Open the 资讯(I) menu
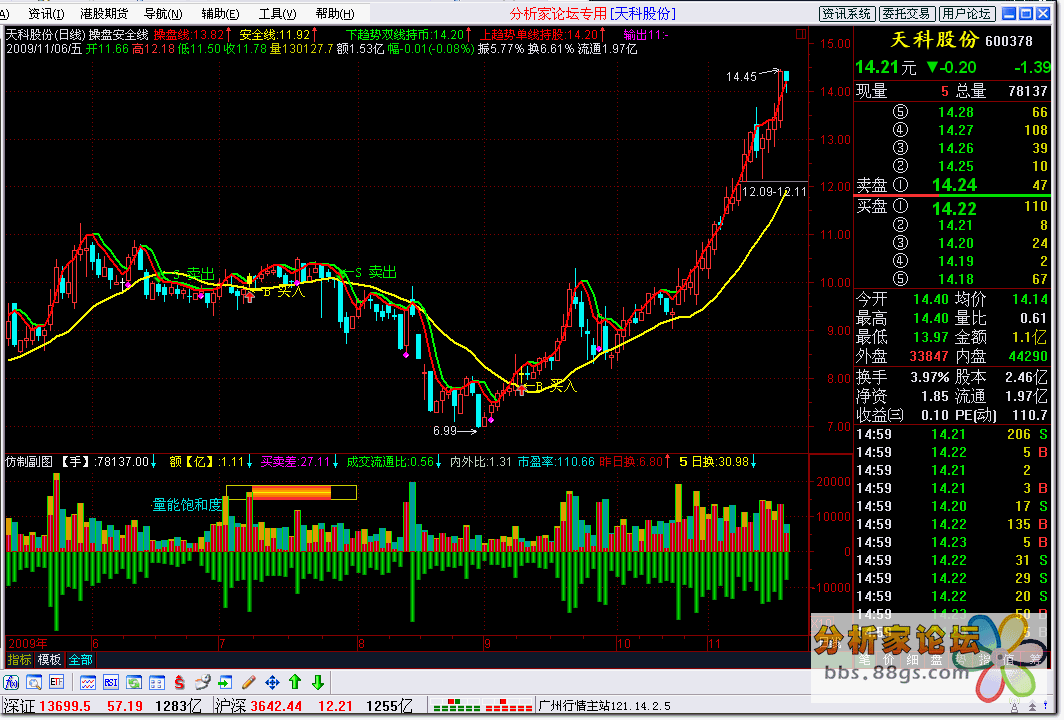This screenshot has height=720, width=1064. tap(46, 14)
